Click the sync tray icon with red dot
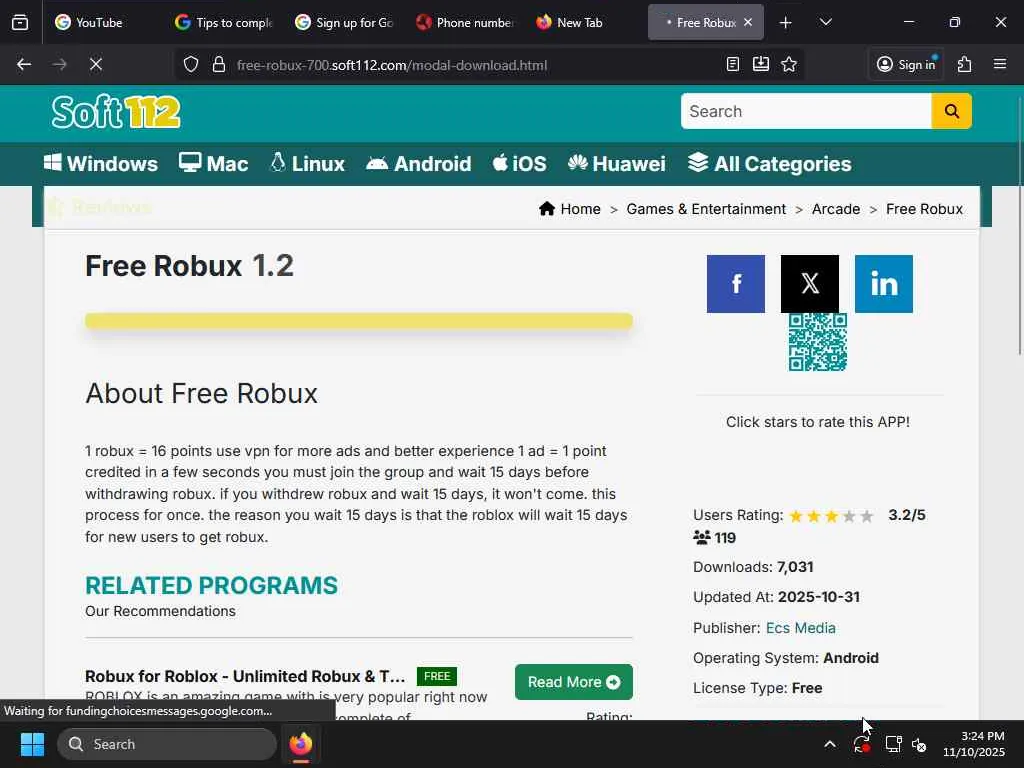The image size is (1024, 768). [x=861, y=744]
